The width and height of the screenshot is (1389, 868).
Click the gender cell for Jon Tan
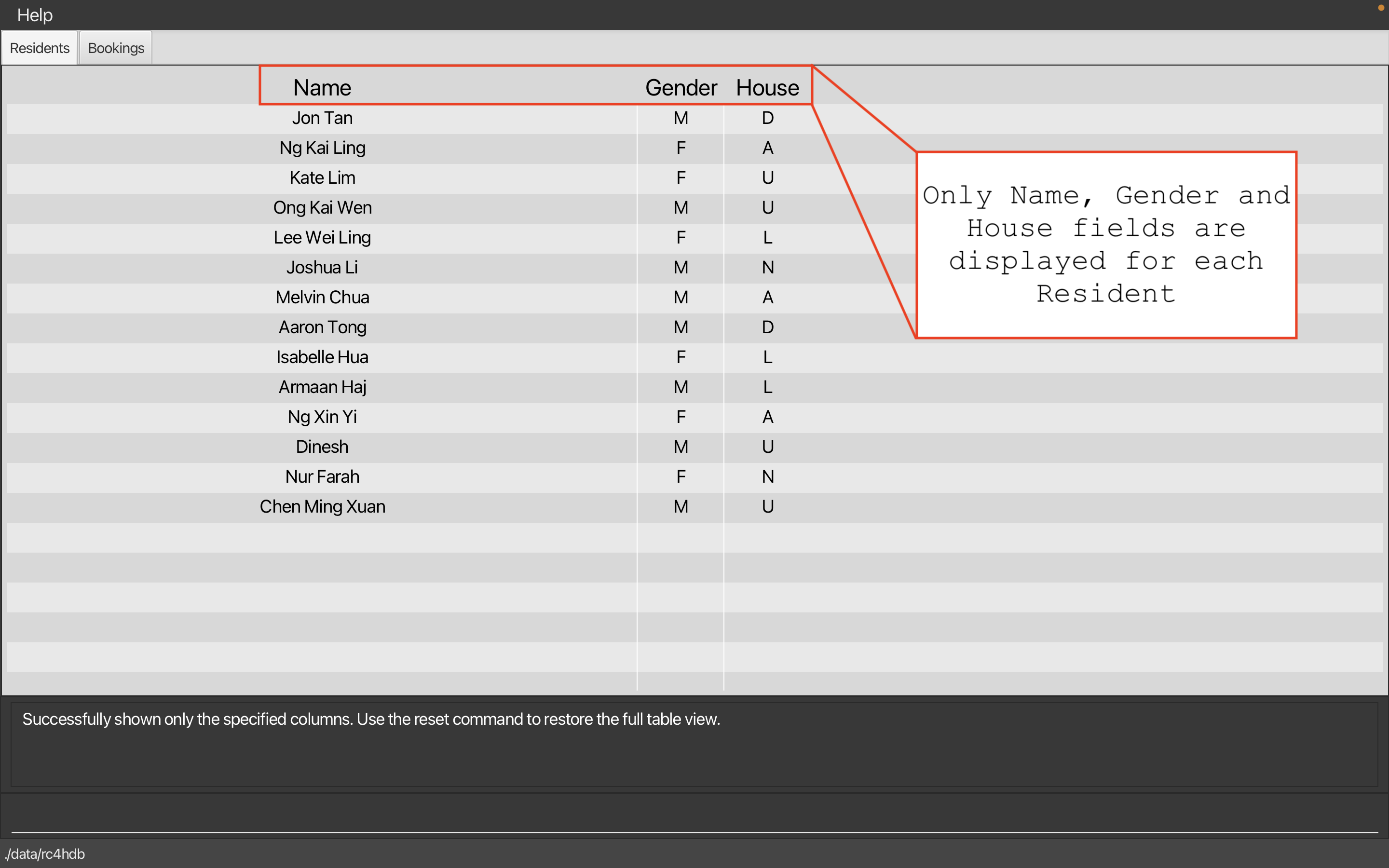[681, 118]
